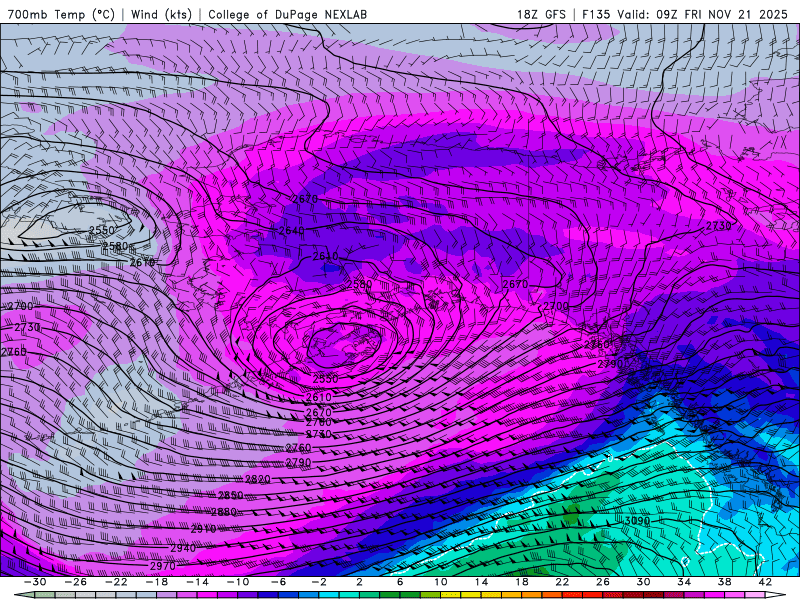Click the 18 color scale label
This screenshot has height=600, width=800.
pos(522,582)
